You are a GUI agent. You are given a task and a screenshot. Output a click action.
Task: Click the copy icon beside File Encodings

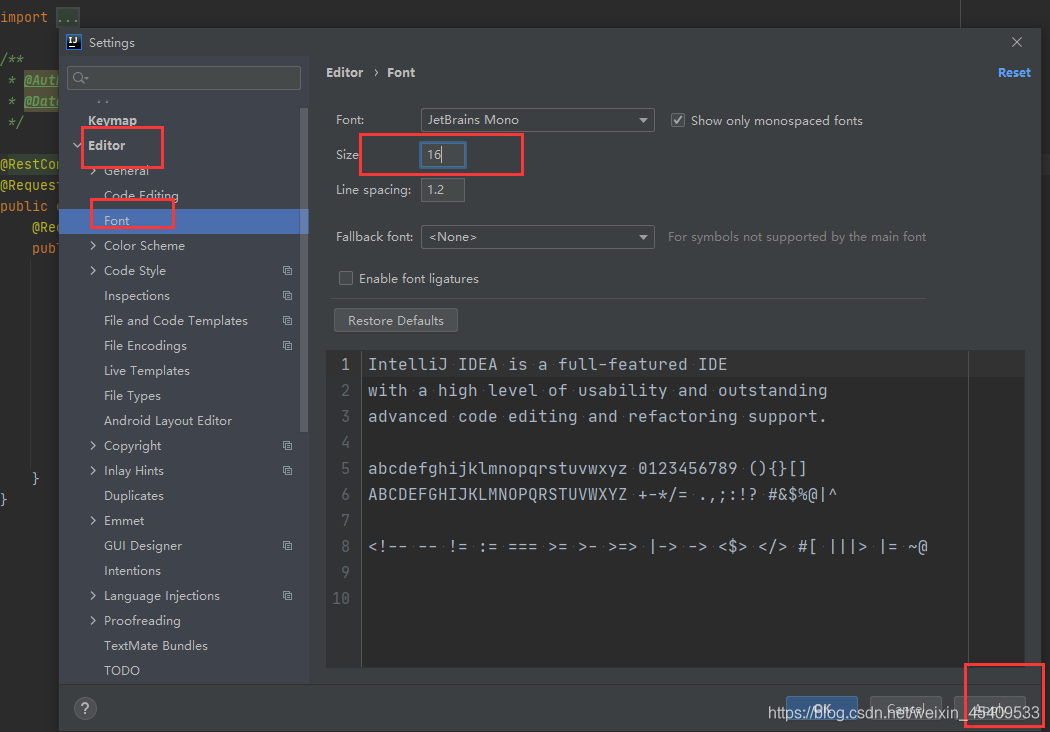tap(287, 346)
